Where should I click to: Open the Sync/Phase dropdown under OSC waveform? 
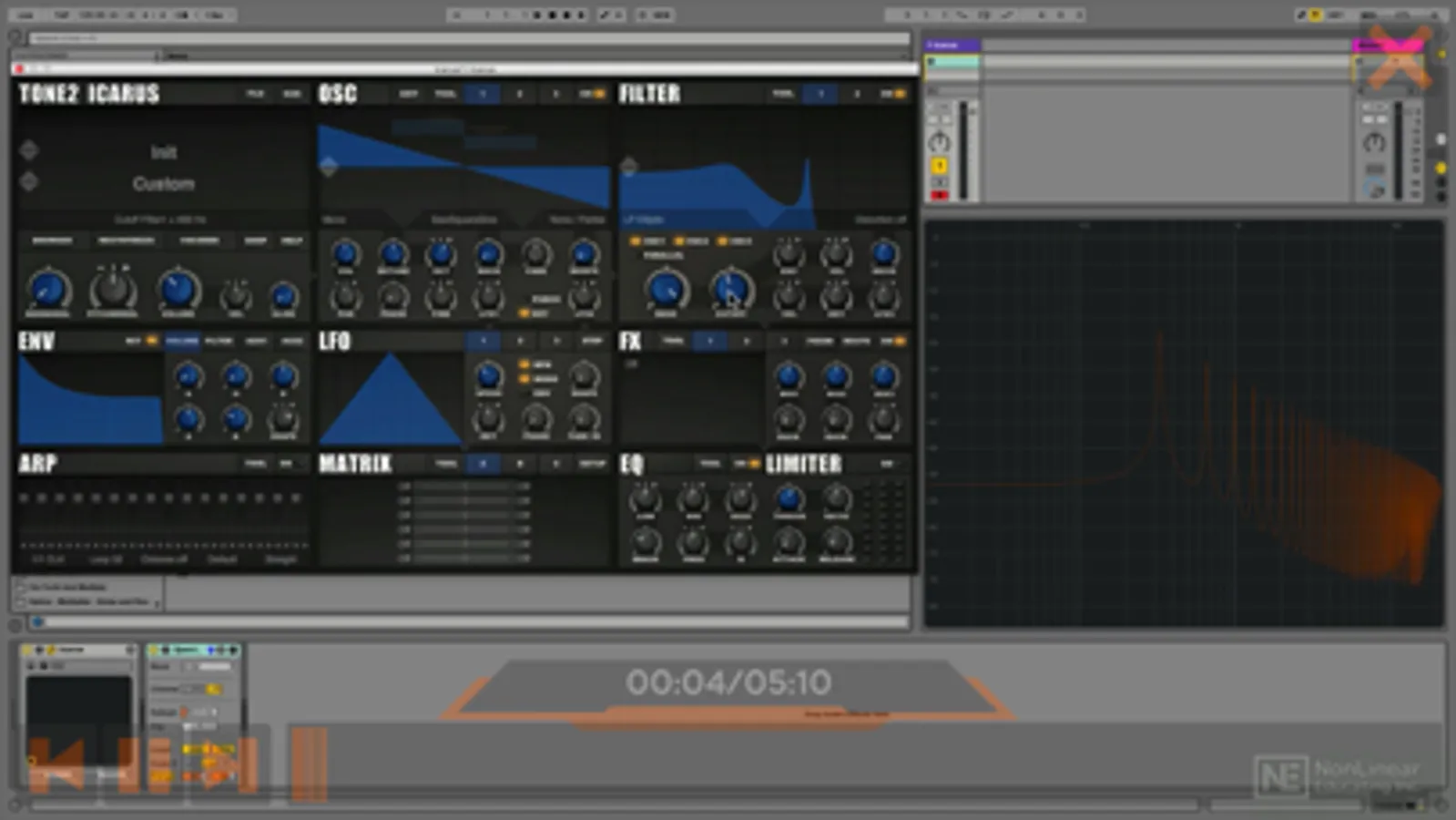point(576,220)
